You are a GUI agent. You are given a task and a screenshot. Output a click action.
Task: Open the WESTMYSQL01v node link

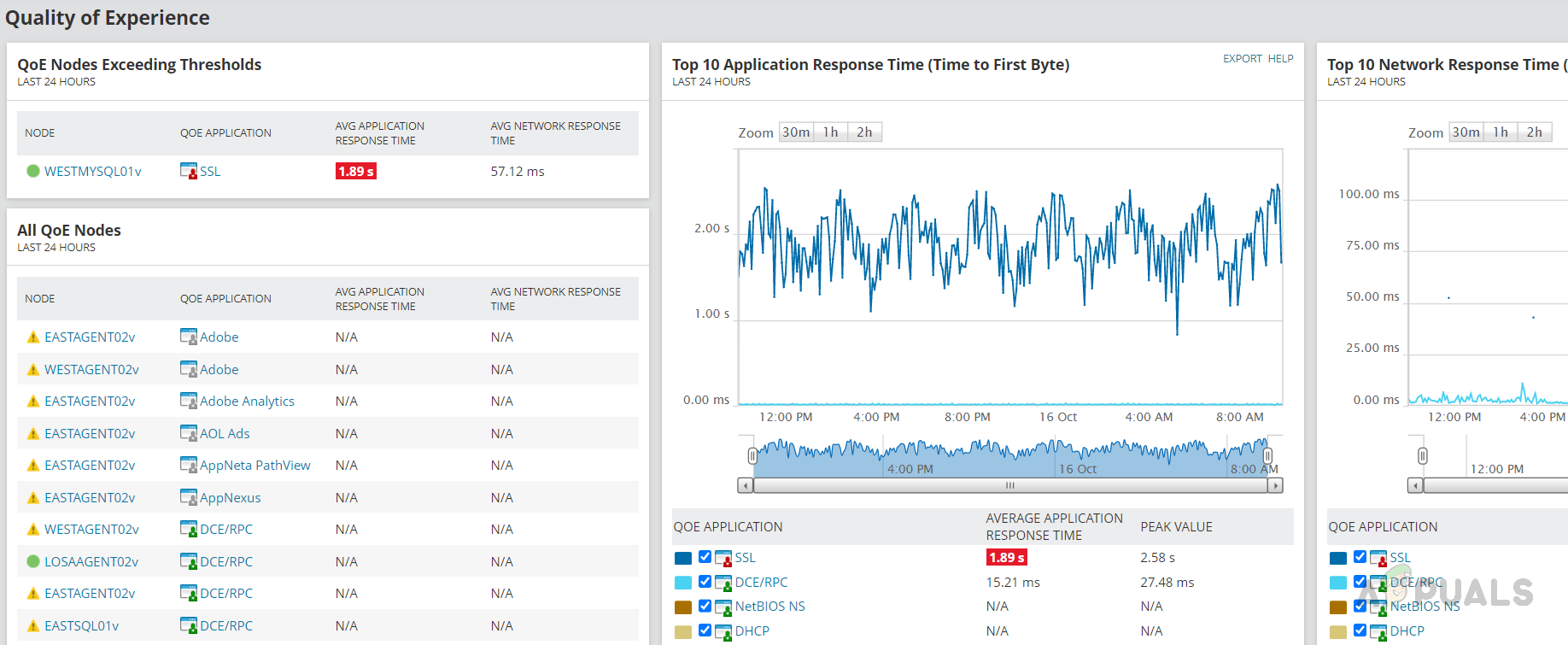pos(93,171)
